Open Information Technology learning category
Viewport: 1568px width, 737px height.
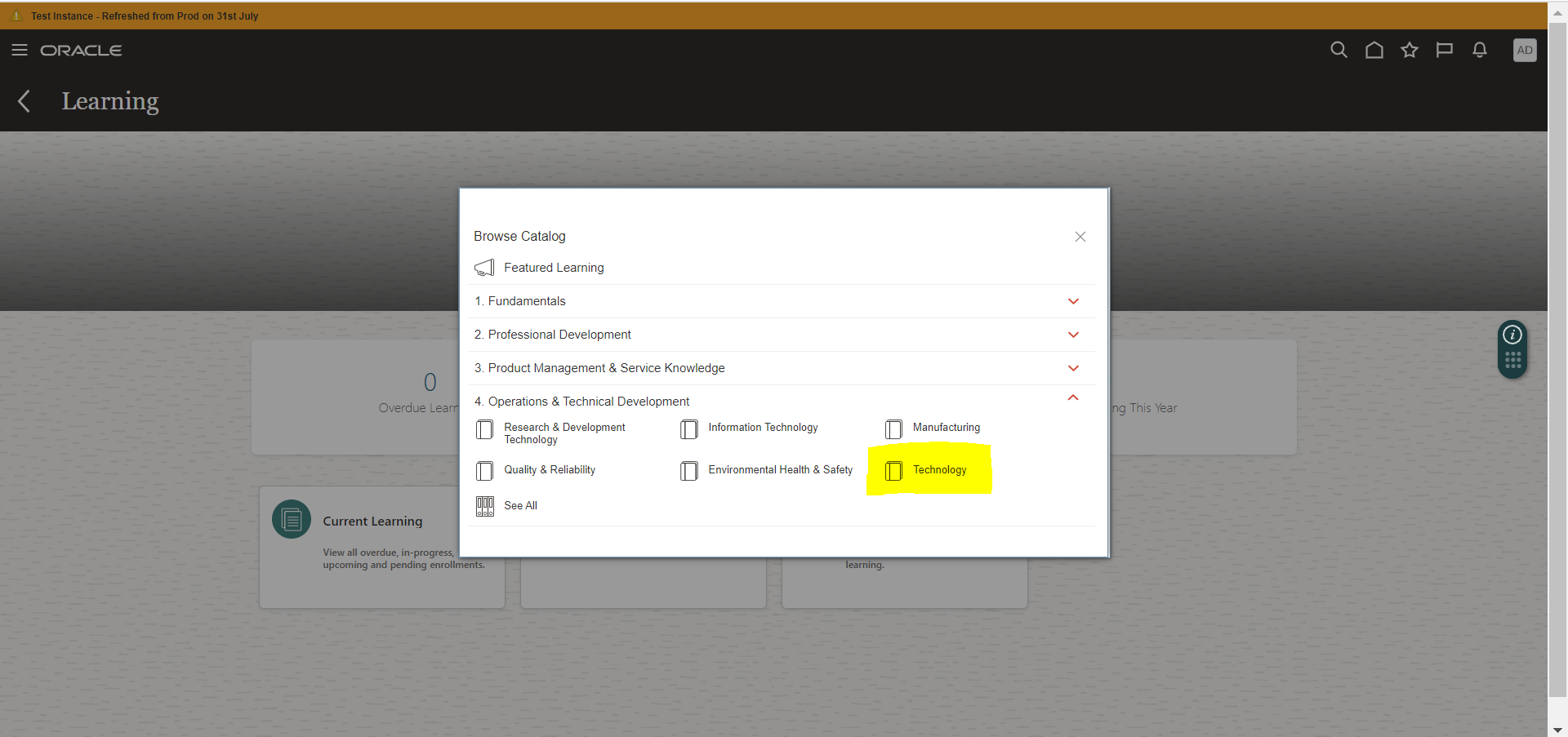tap(763, 427)
